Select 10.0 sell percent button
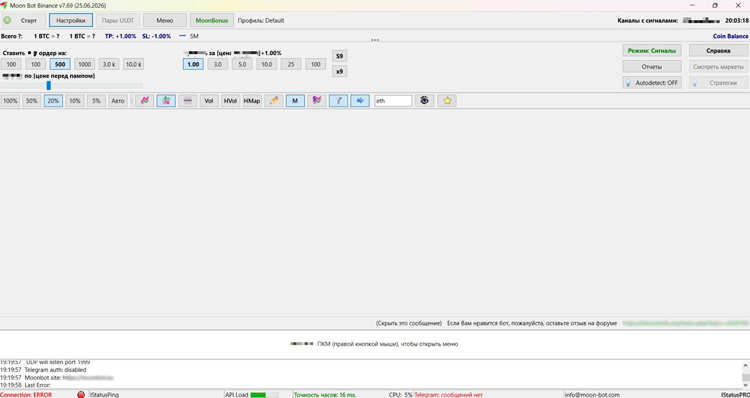750x398 pixels. coord(266,64)
